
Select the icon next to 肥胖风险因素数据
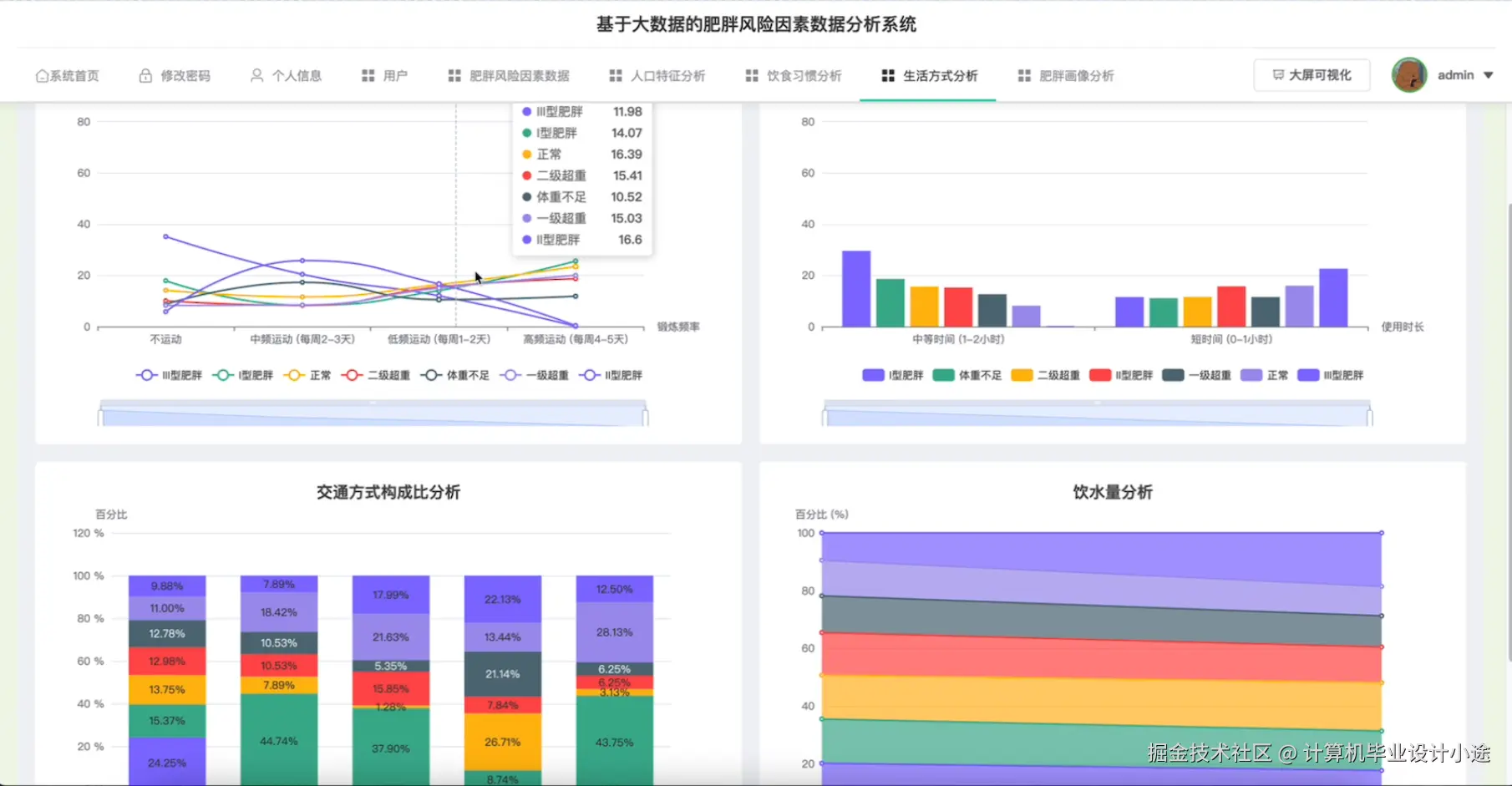pos(454,75)
